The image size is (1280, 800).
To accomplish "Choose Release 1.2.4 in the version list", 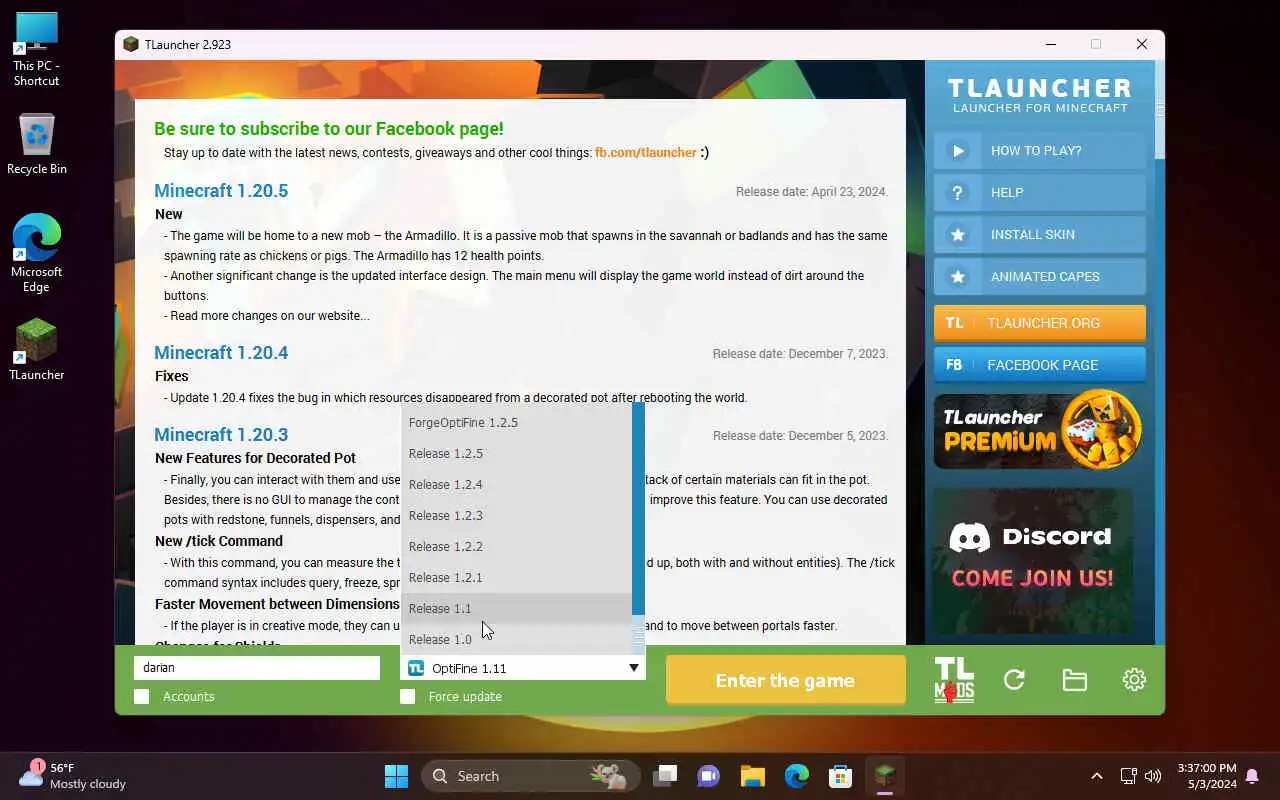I will (x=516, y=485).
